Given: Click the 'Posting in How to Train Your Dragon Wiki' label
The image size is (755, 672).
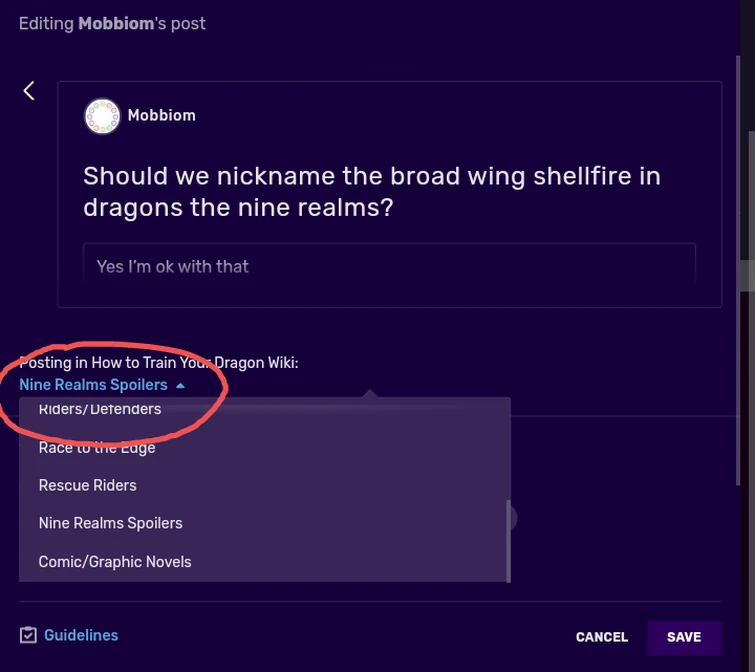Looking at the screenshot, I should pyautogui.click(x=159, y=363).
